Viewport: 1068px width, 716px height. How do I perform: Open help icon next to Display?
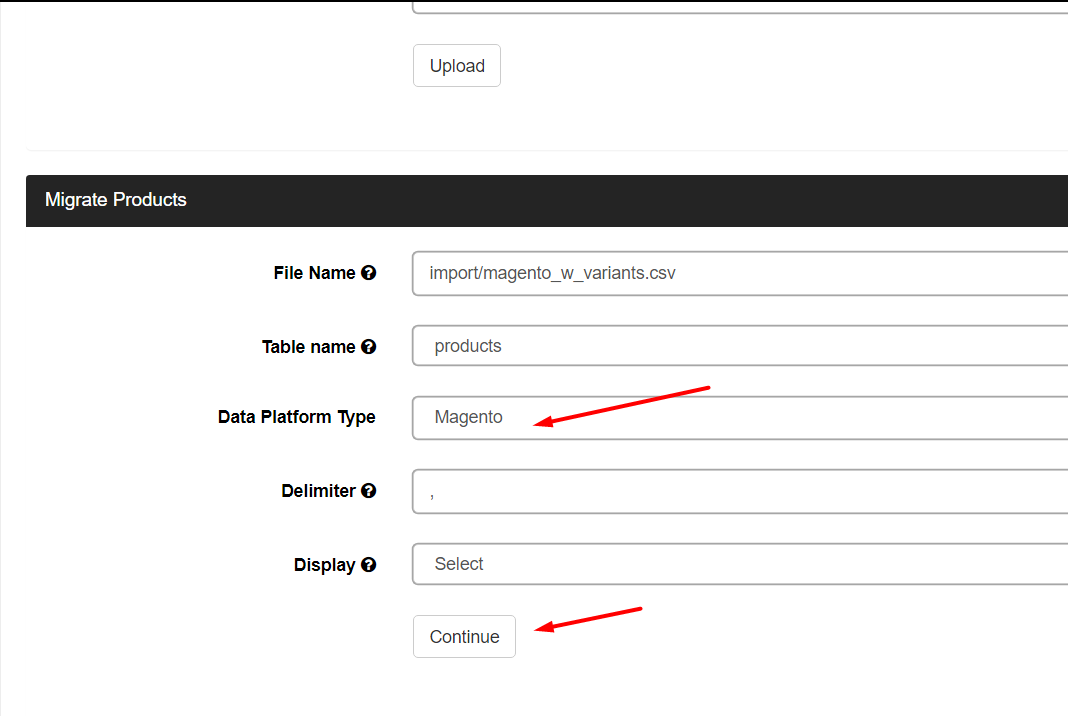(x=368, y=565)
